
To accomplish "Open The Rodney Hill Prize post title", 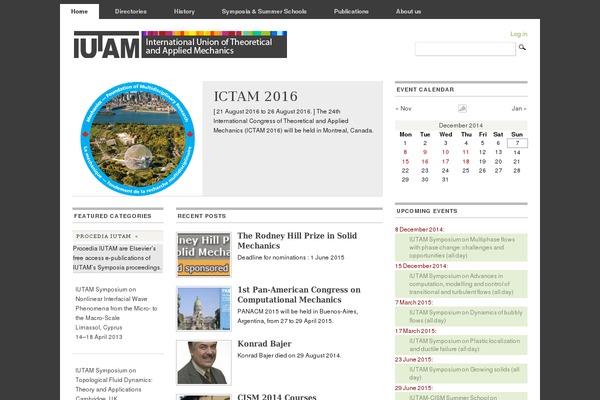I will tap(297, 241).
